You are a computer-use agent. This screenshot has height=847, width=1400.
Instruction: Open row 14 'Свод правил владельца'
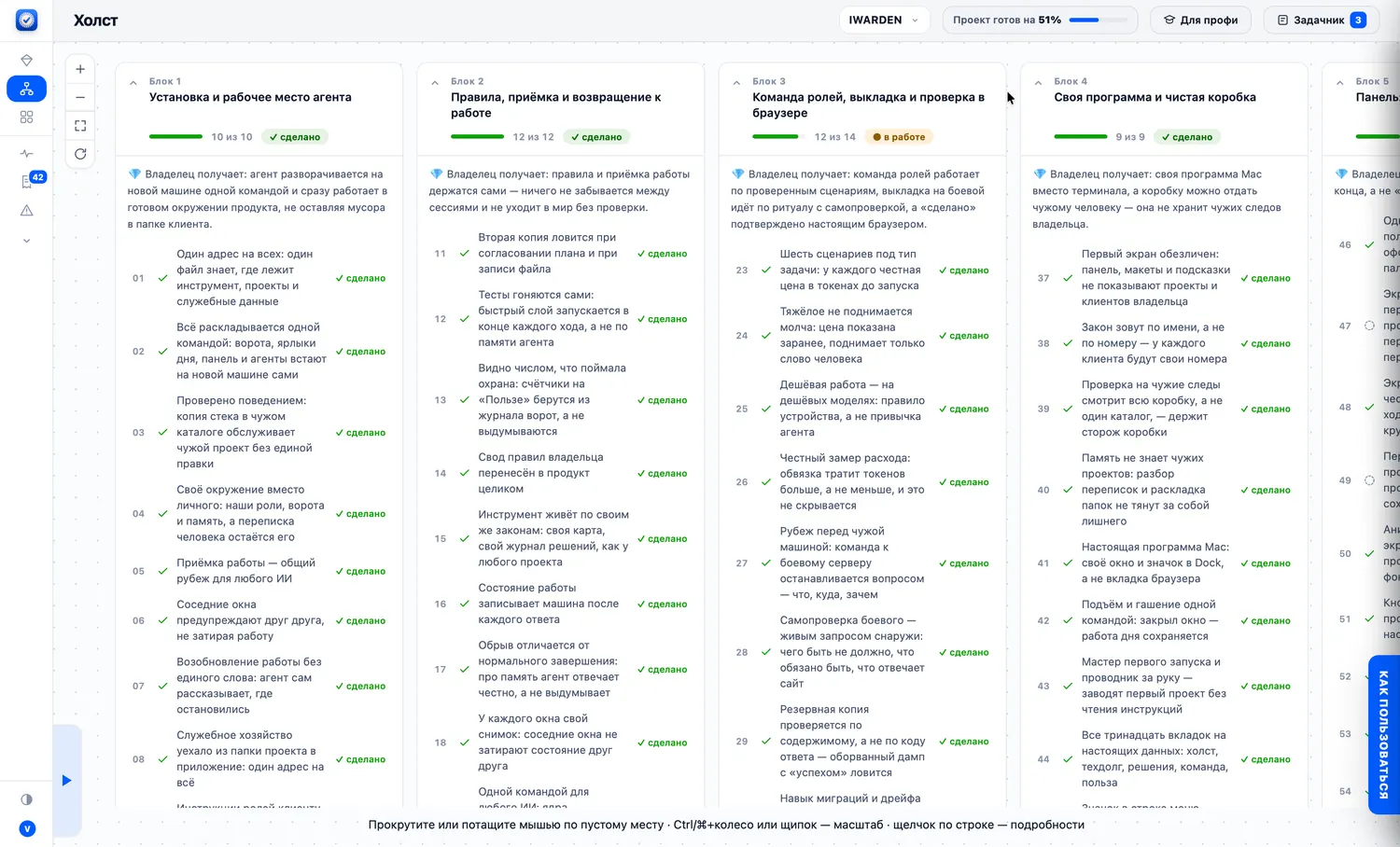[560, 473]
